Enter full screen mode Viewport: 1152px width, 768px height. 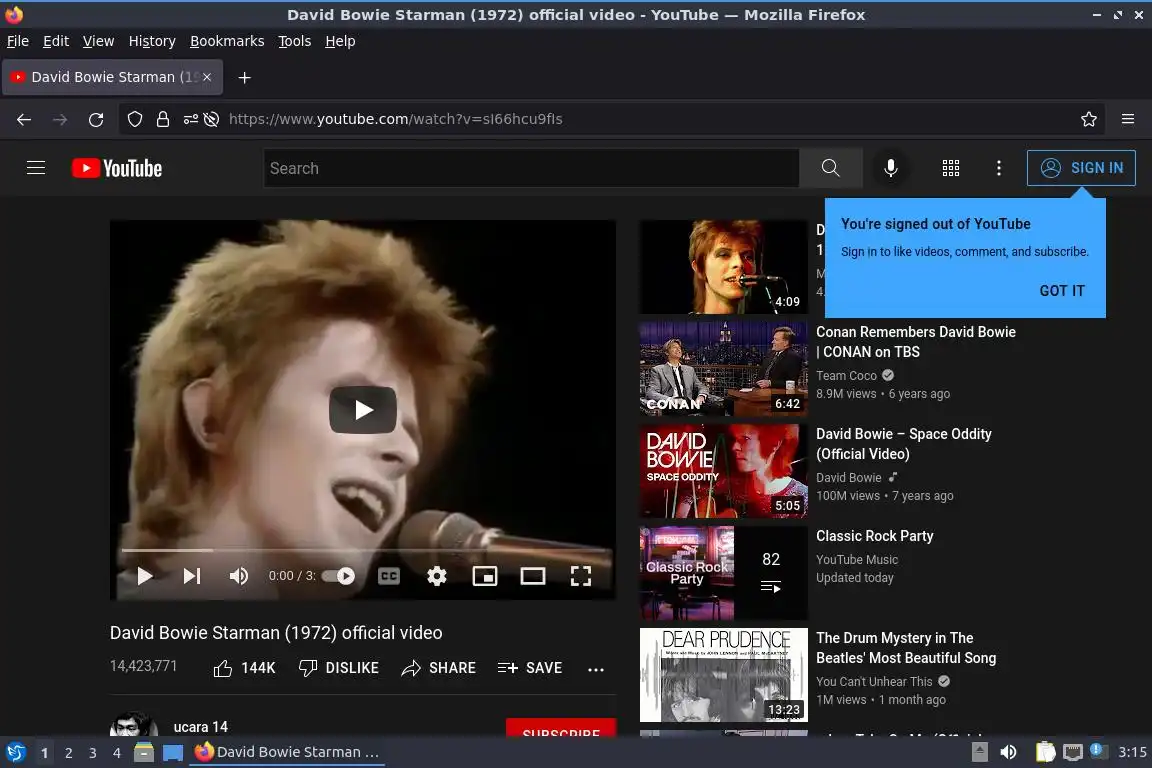(x=581, y=576)
